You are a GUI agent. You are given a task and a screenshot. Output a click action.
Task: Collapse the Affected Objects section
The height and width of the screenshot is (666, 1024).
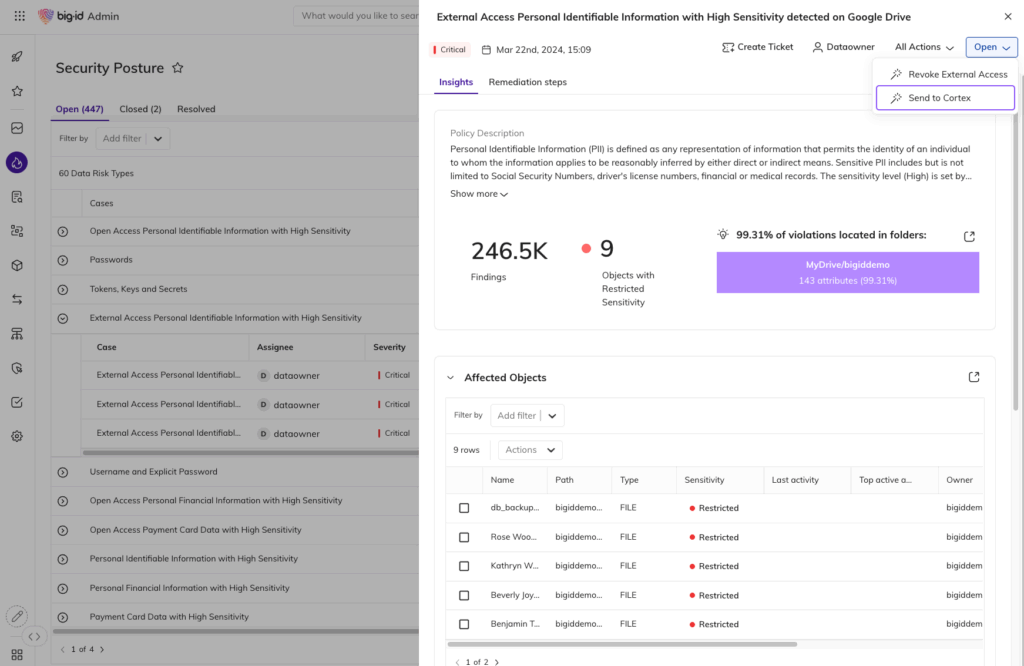(451, 378)
